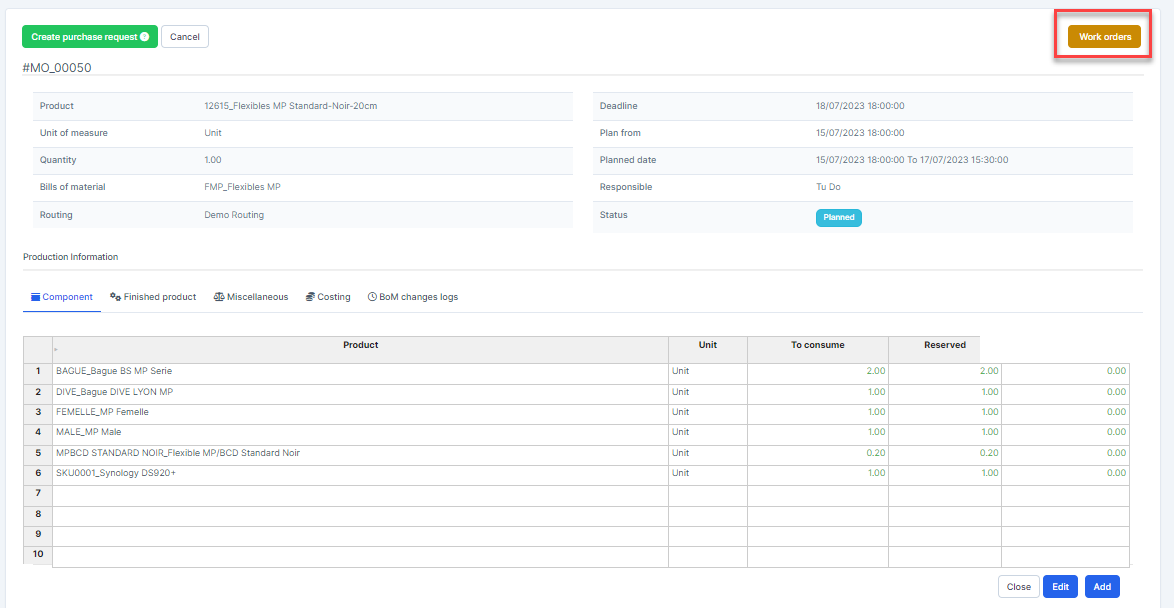Open the Costing tab
Image resolution: width=1174 pixels, height=608 pixels.
(x=334, y=297)
